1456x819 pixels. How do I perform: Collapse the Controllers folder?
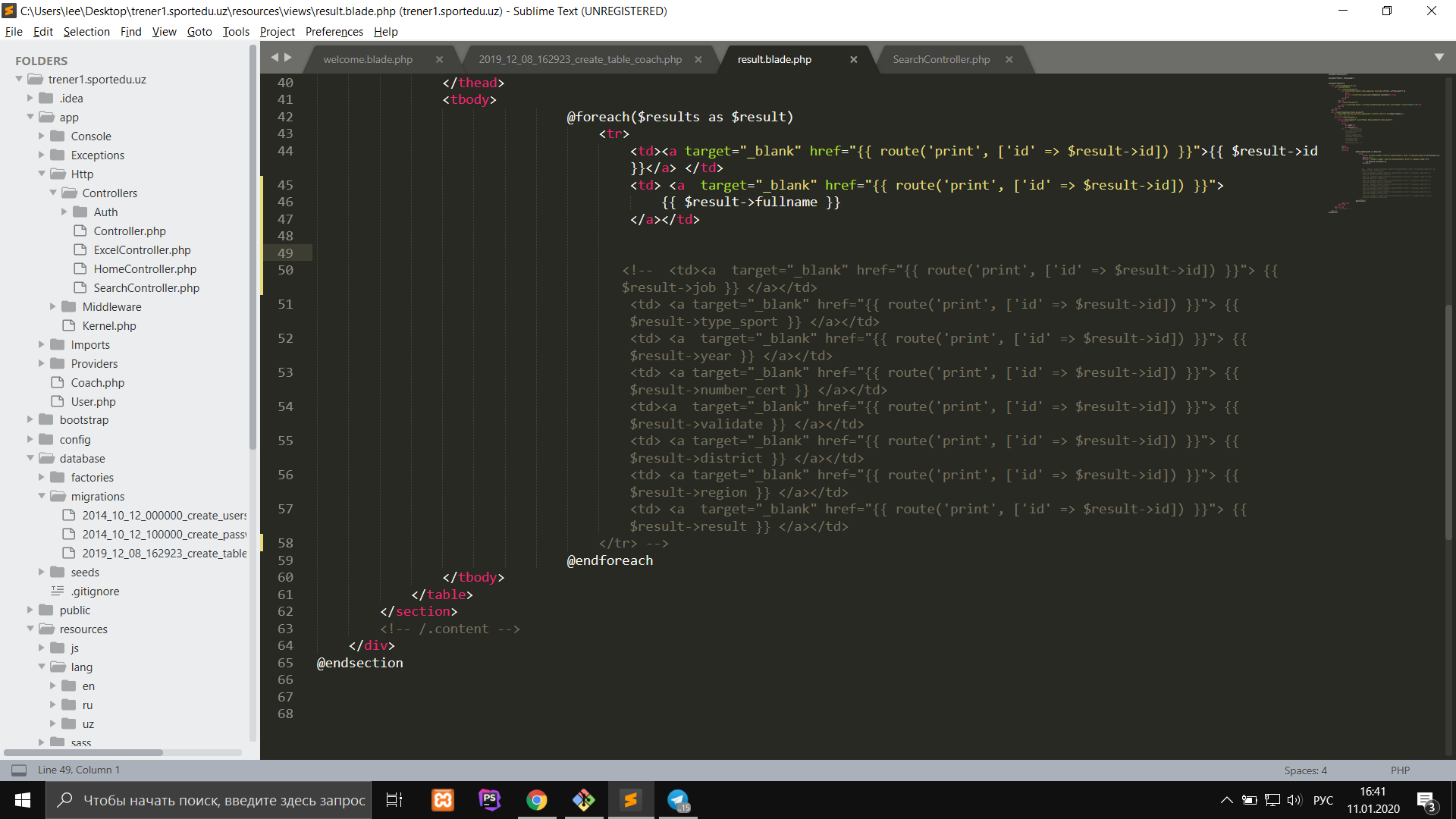pyautogui.click(x=53, y=193)
